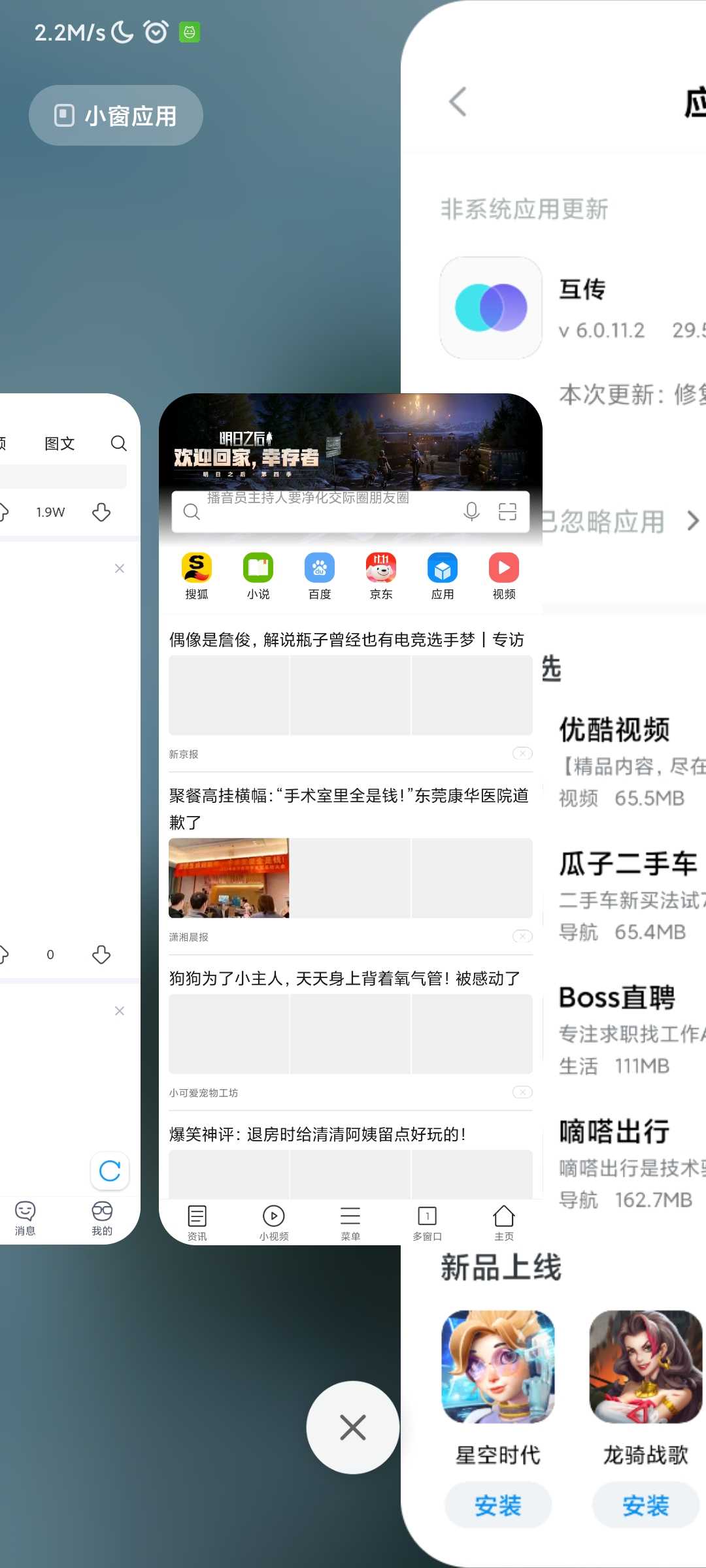This screenshot has width=706, height=1568.
Task: Open the 百度 Baidu shortcut
Action: click(320, 576)
